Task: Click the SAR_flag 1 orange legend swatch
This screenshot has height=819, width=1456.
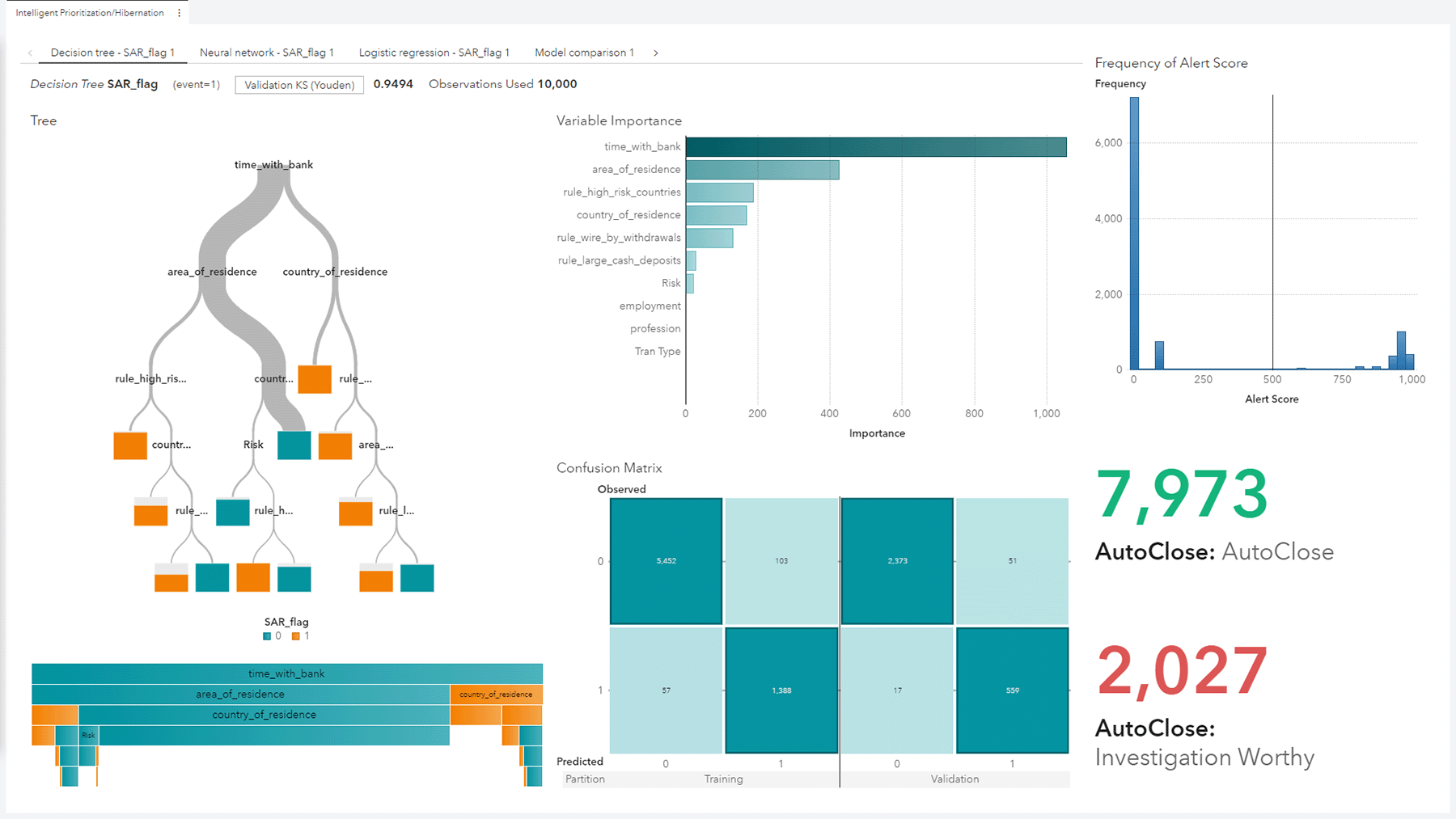Action: [296, 636]
